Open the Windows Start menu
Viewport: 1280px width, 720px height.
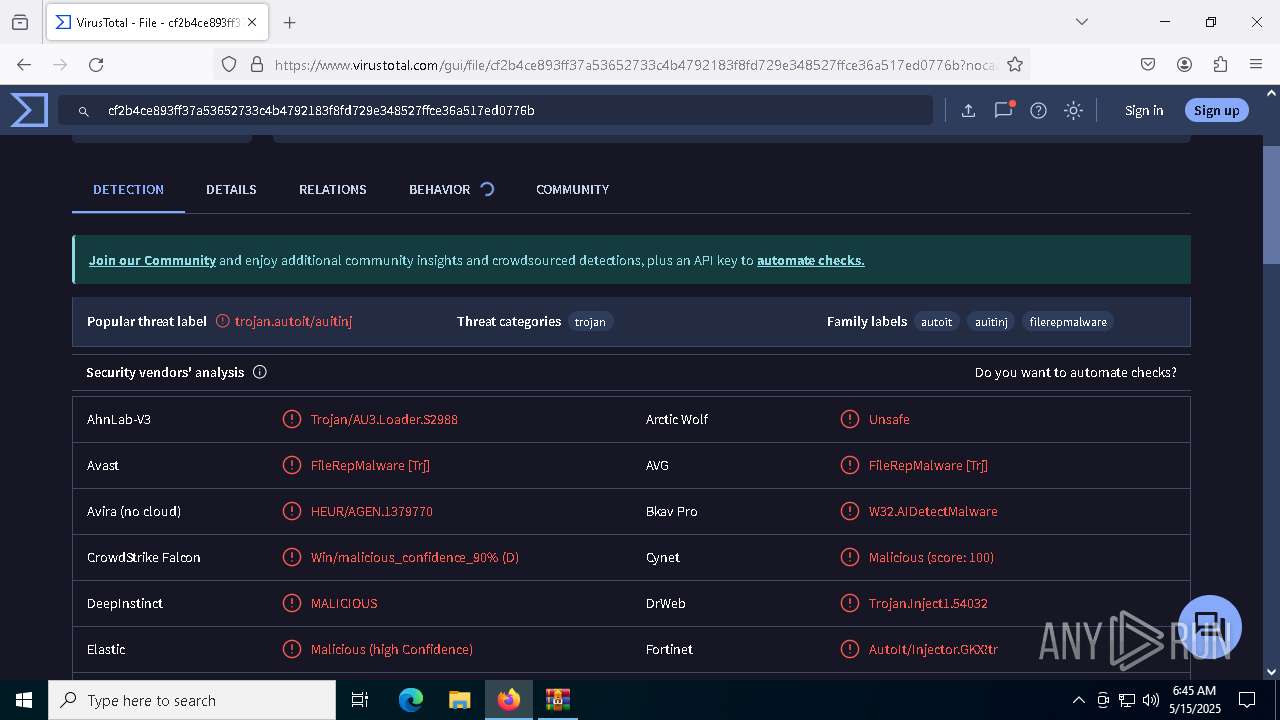[x=24, y=700]
